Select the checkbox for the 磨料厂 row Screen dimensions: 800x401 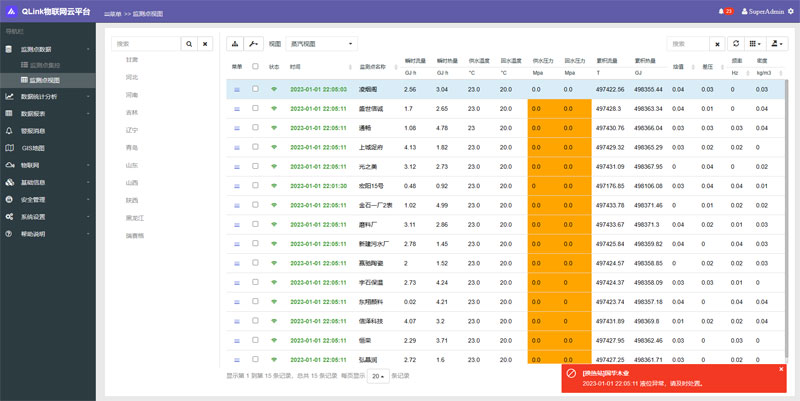point(255,224)
